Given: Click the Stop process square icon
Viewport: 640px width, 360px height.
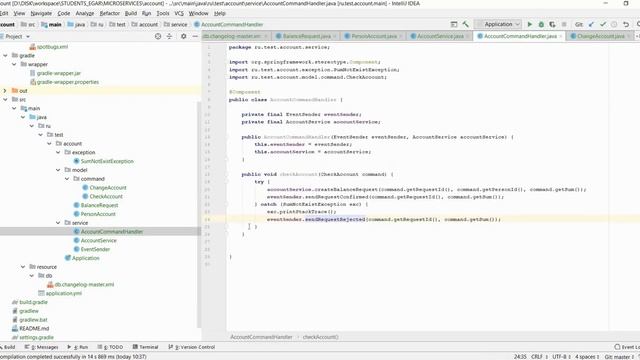Looking at the screenshot, I should pos(564,24).
